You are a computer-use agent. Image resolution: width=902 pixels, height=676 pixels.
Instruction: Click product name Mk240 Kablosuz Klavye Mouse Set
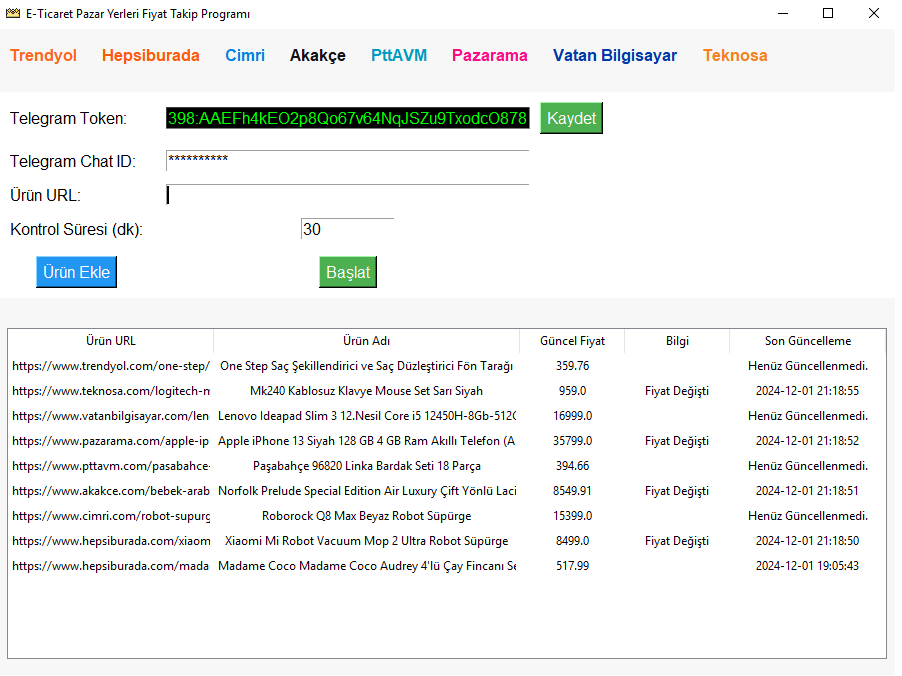(366, 391)
